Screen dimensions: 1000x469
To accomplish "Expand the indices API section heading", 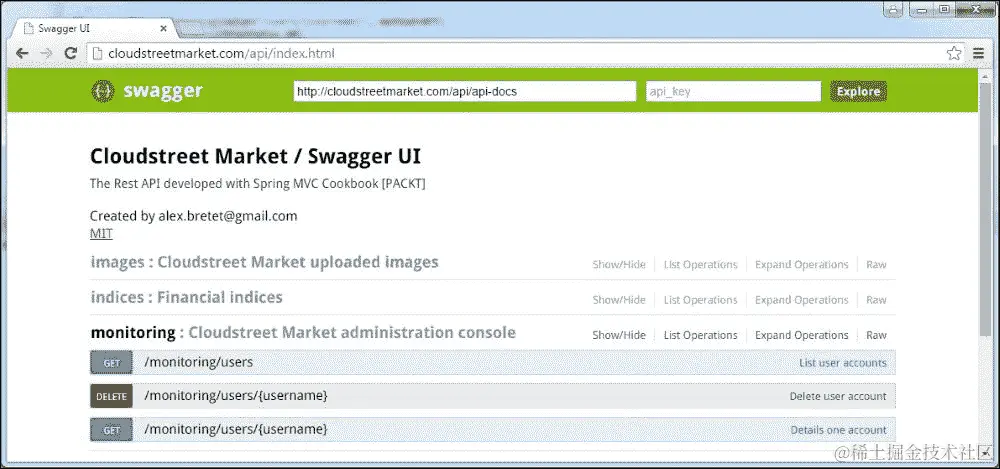I will 186,297.
